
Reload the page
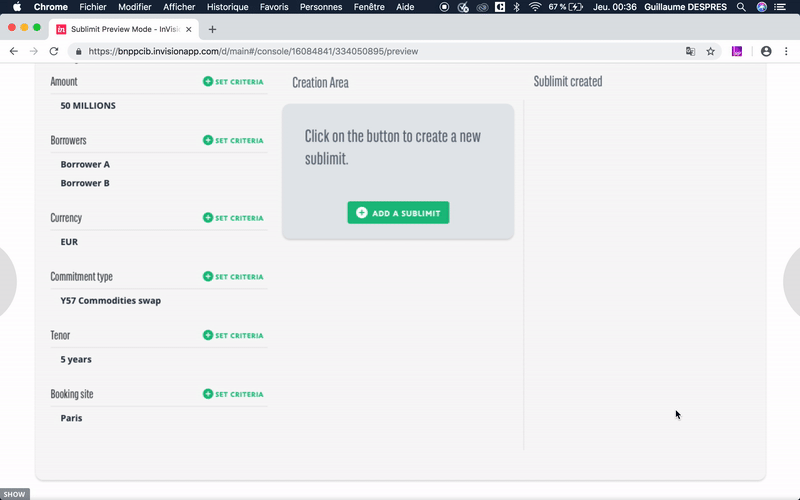[x=54, y=51]
